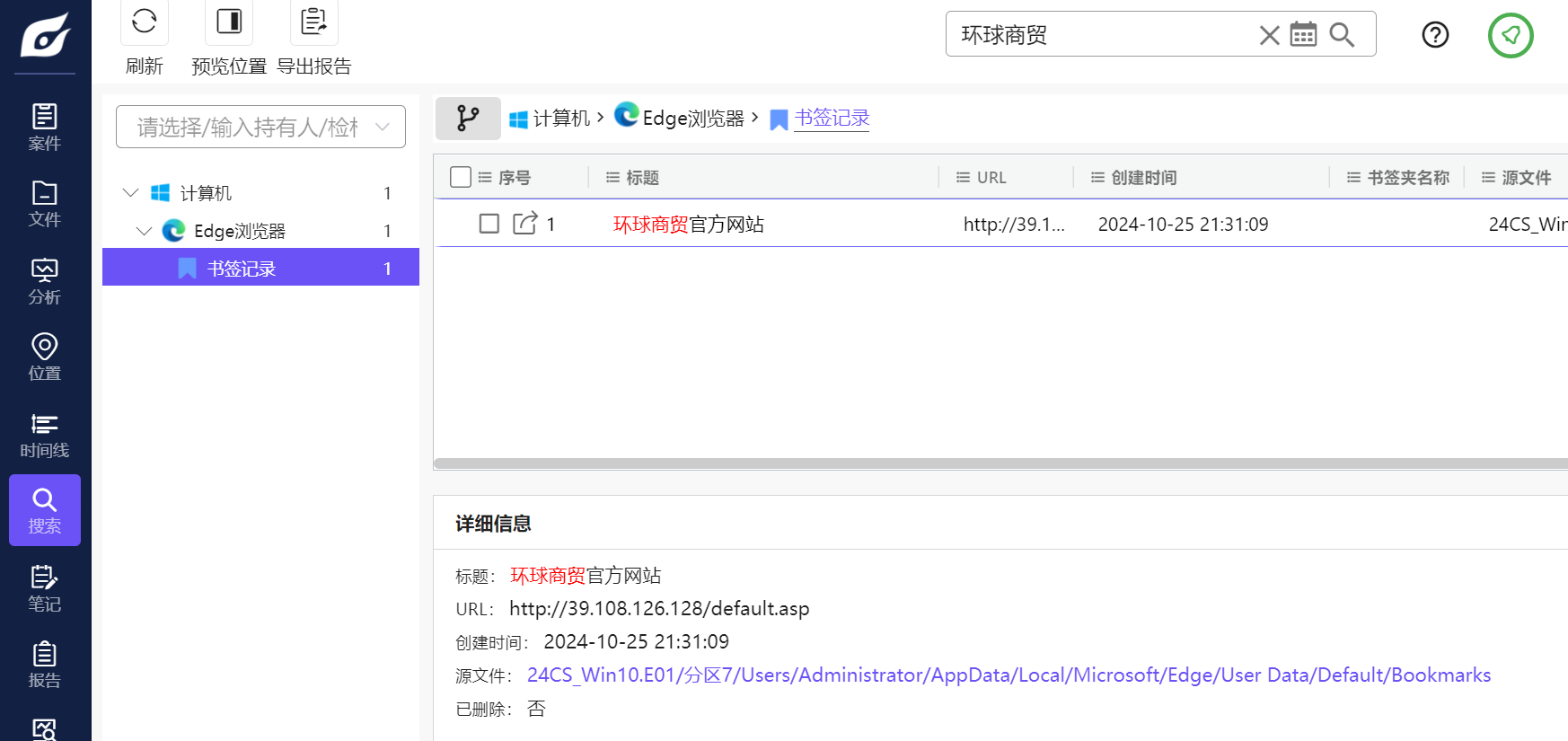The width and height of the screenshot is (1568, 741).
Task: Click the Refresh (刷新) toolbar icon
Action: point(144,22)
